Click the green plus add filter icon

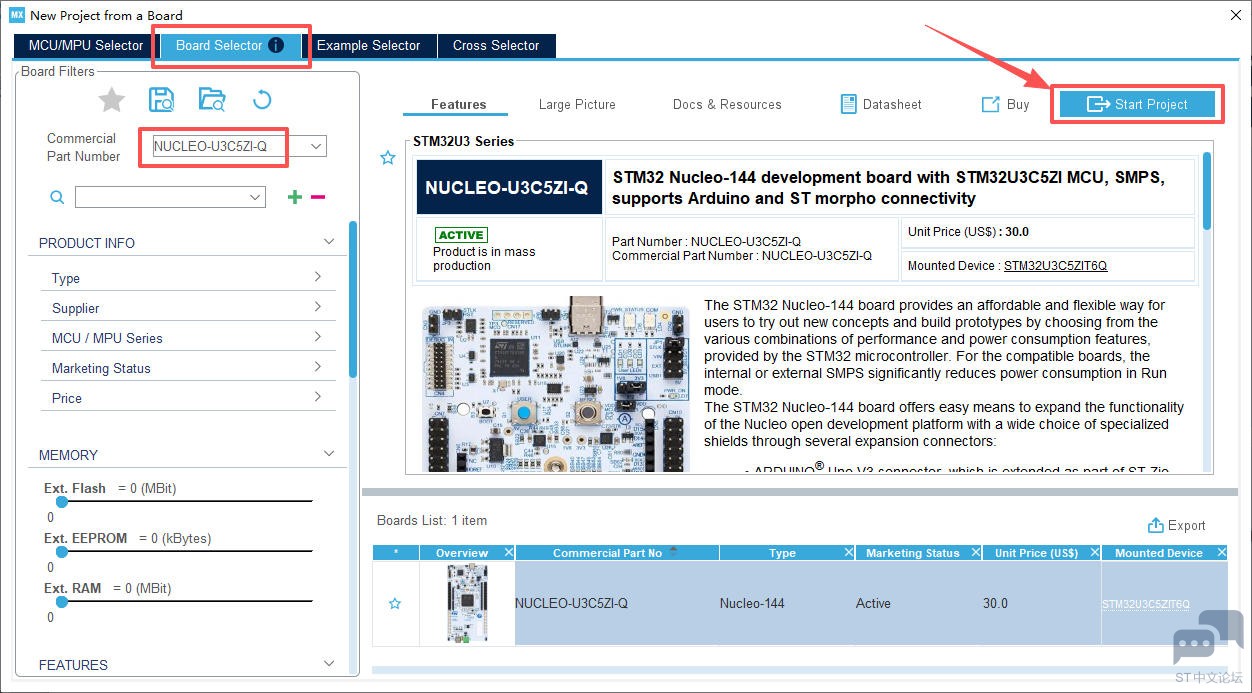pos(294,197)
